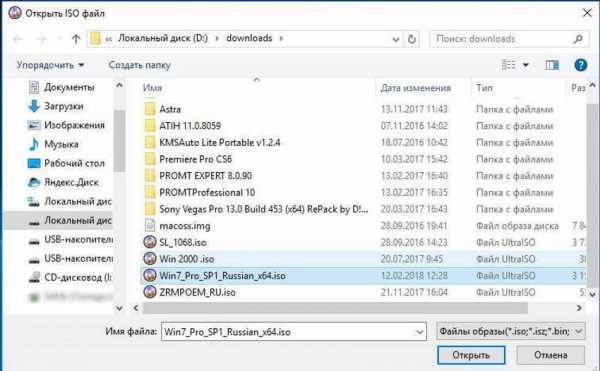Viewport: 600px width, 371px height.
Task: Open Изображения in the sidebar
Action: [74, 125]
